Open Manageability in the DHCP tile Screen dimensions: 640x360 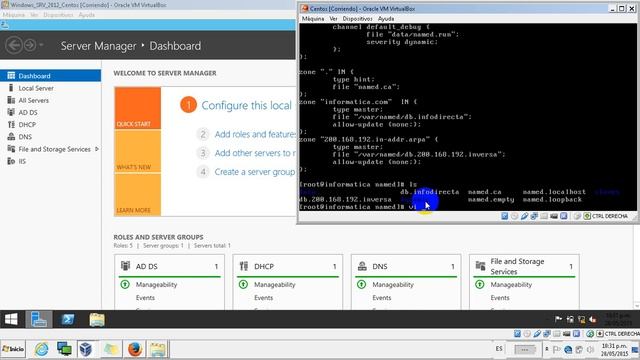[x=275, y=284]
